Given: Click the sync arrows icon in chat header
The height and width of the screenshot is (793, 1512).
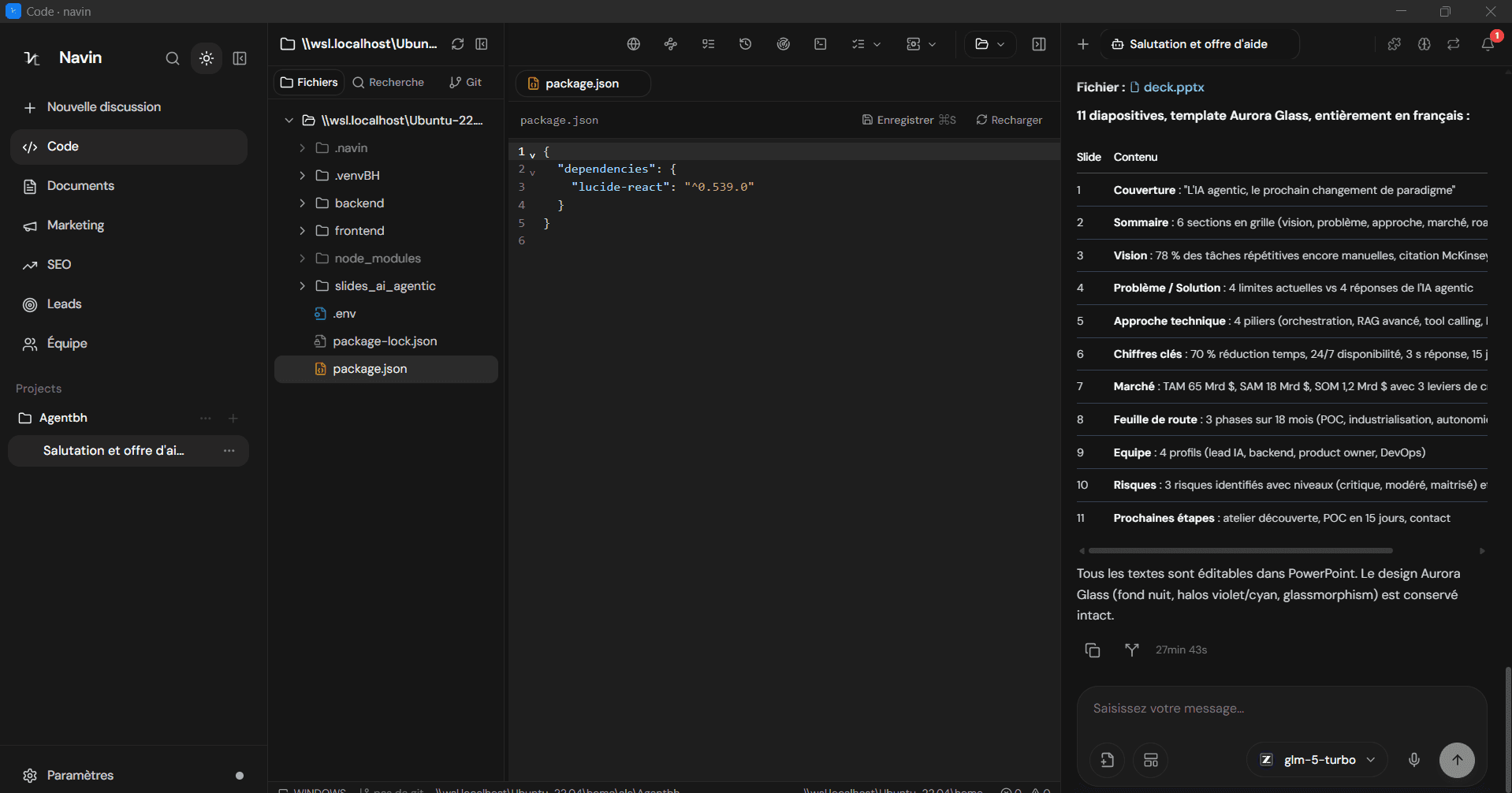Looking at the screenshot, I should point(1454,44).
